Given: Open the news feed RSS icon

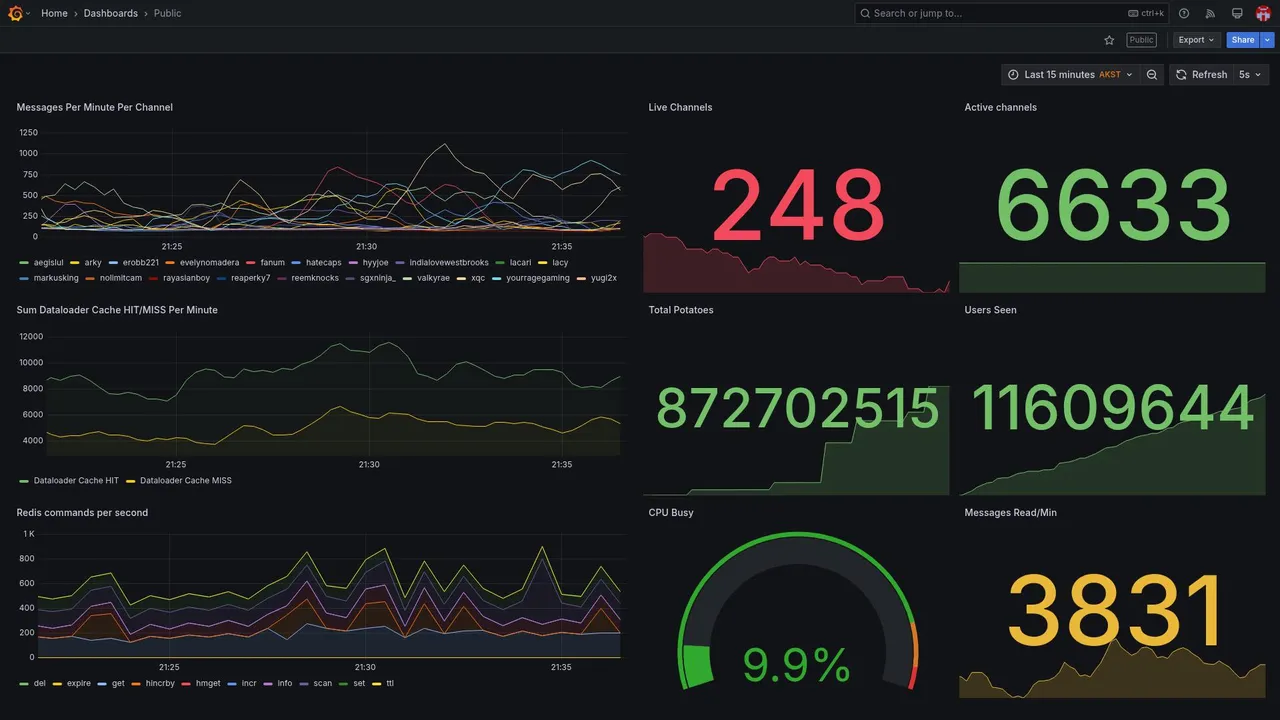Looking at the screenshot, I should (1210, 13).
